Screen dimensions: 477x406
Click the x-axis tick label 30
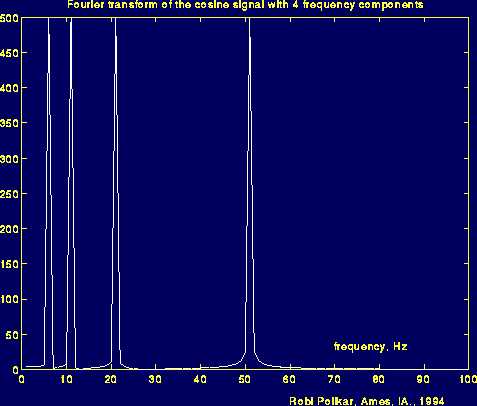click(x=155, y=379)
